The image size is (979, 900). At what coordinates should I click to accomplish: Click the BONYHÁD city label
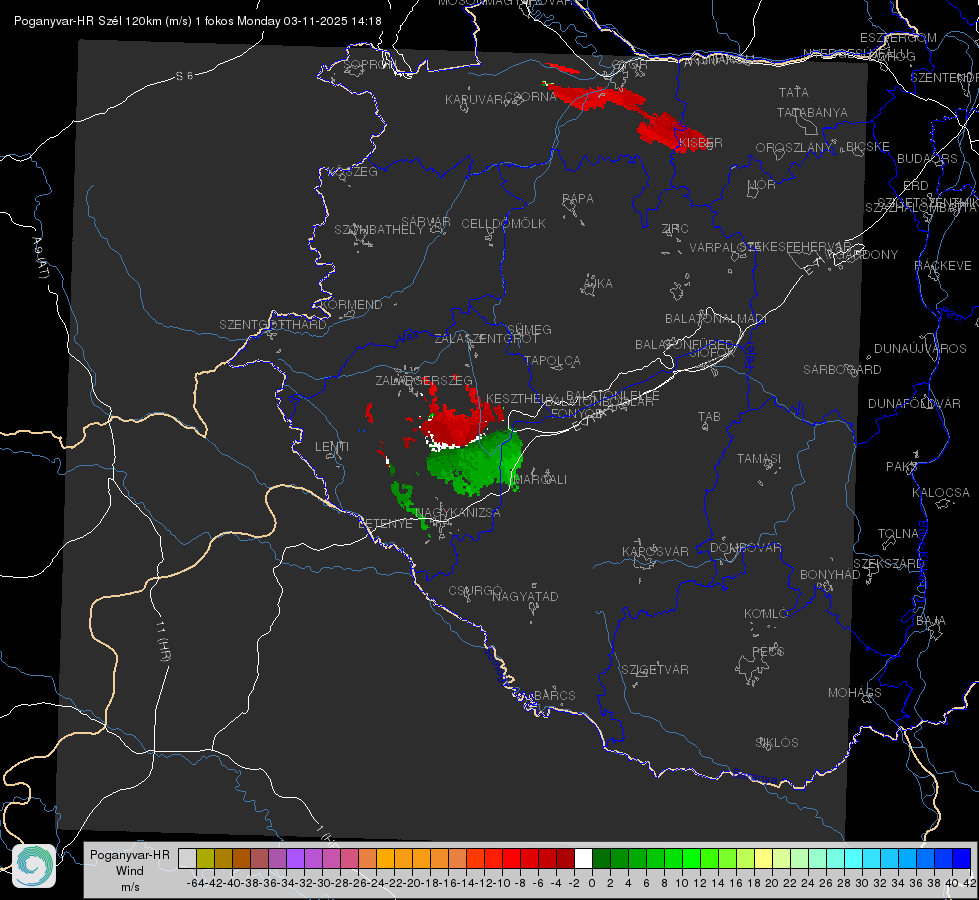tap(830, 575)
